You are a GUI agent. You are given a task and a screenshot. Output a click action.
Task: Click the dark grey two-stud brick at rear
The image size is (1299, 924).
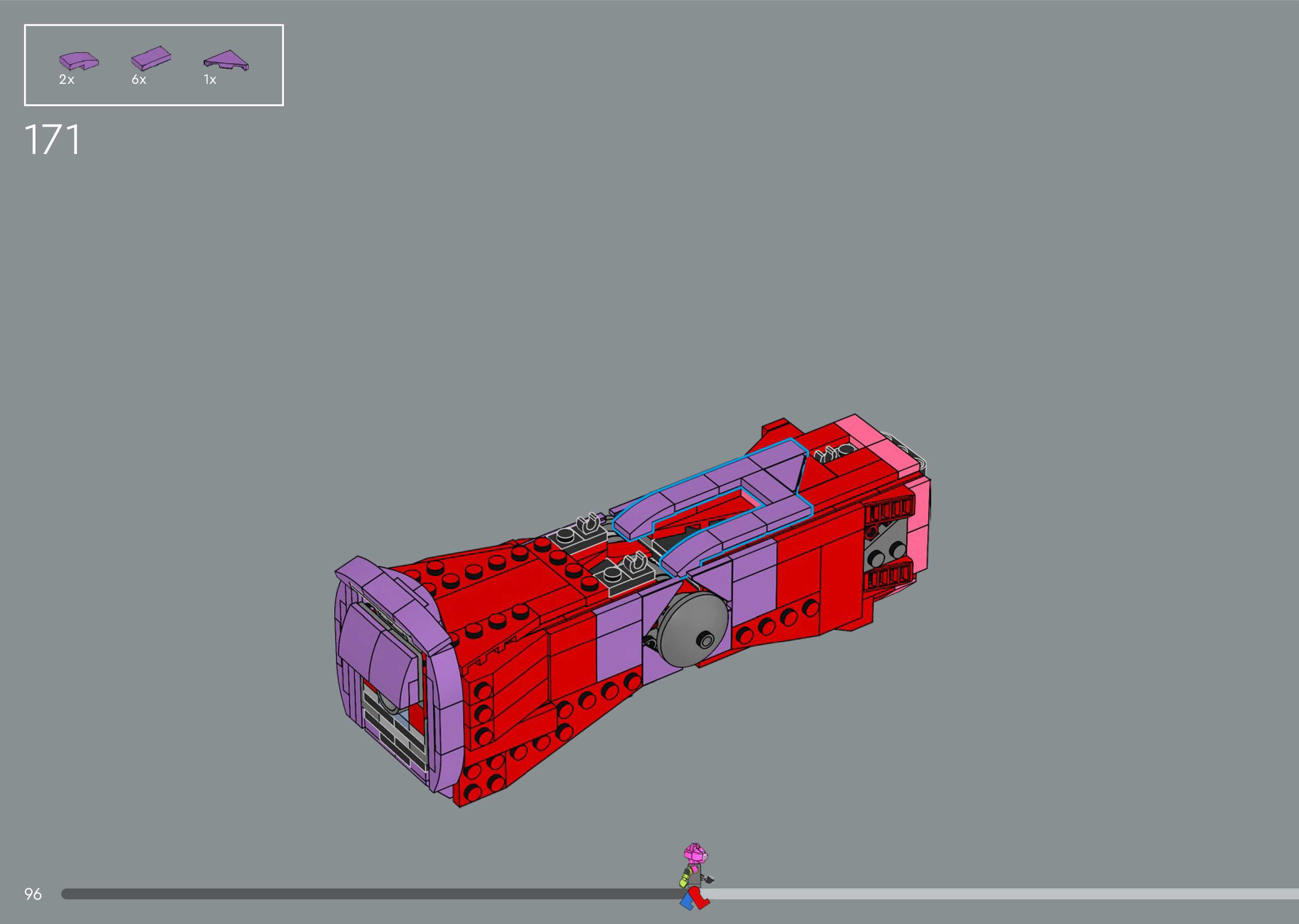887,547
